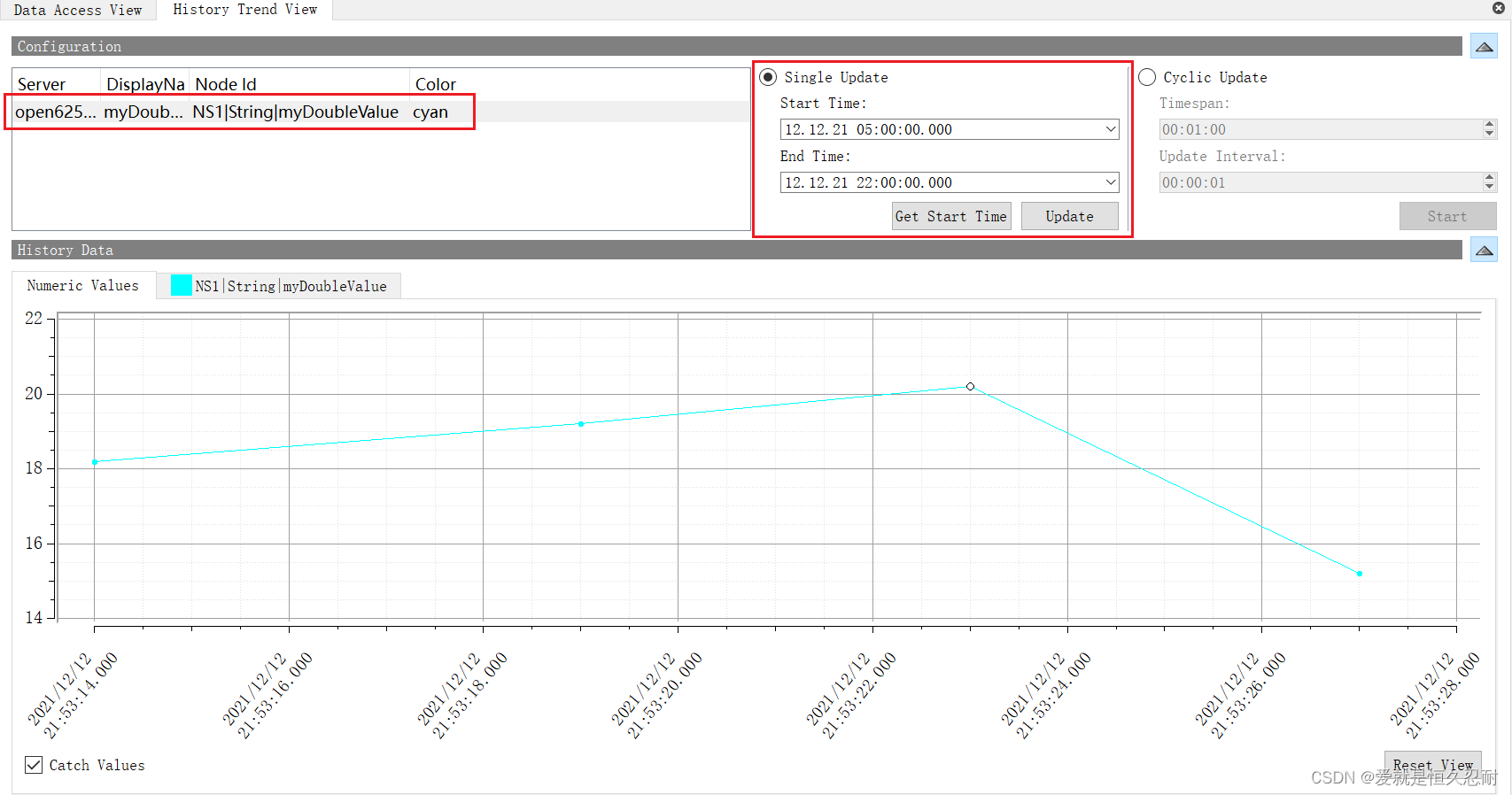Click the Color column header
The width and height of the screenshot is (1512, 795).
[x=436, y=84]
